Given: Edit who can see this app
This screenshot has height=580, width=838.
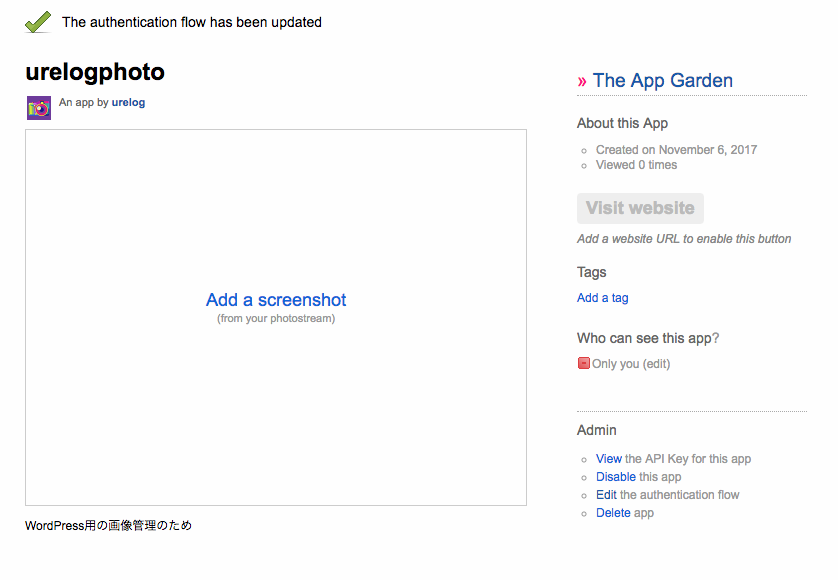Looking at the screenshot, I should click(656, 364).
